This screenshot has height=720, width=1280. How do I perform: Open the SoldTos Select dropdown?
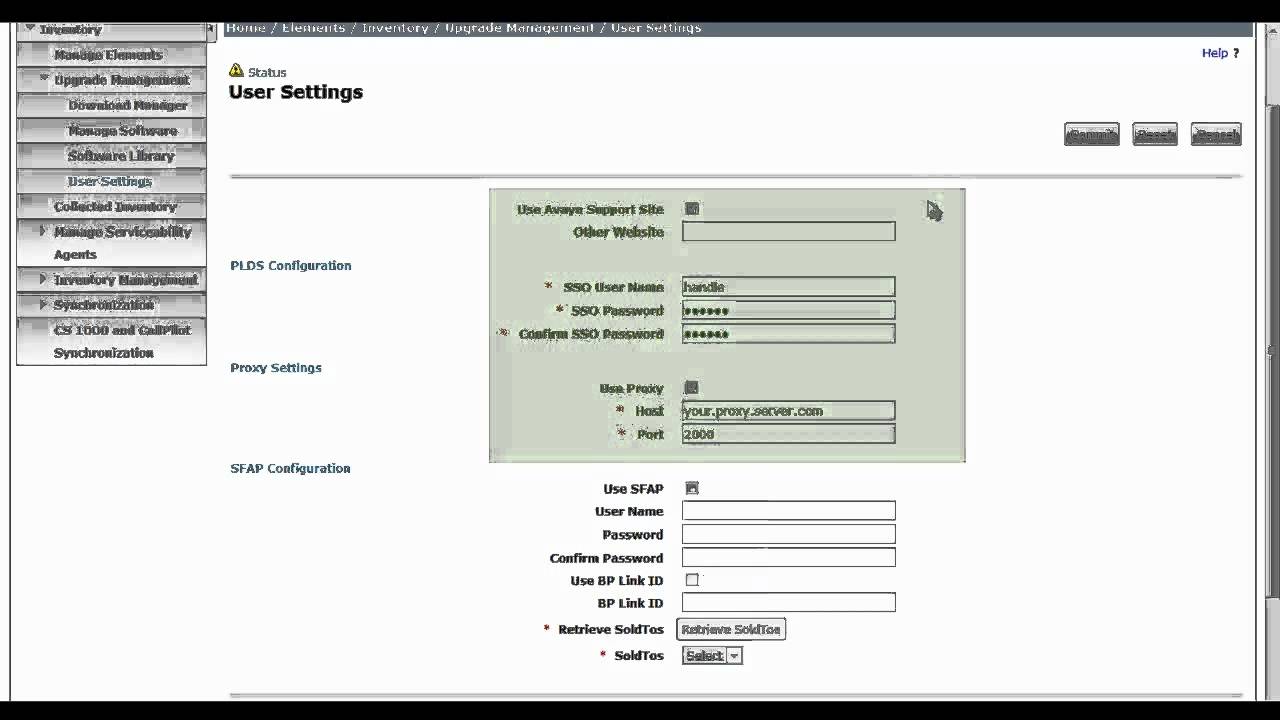coord(712,656)
